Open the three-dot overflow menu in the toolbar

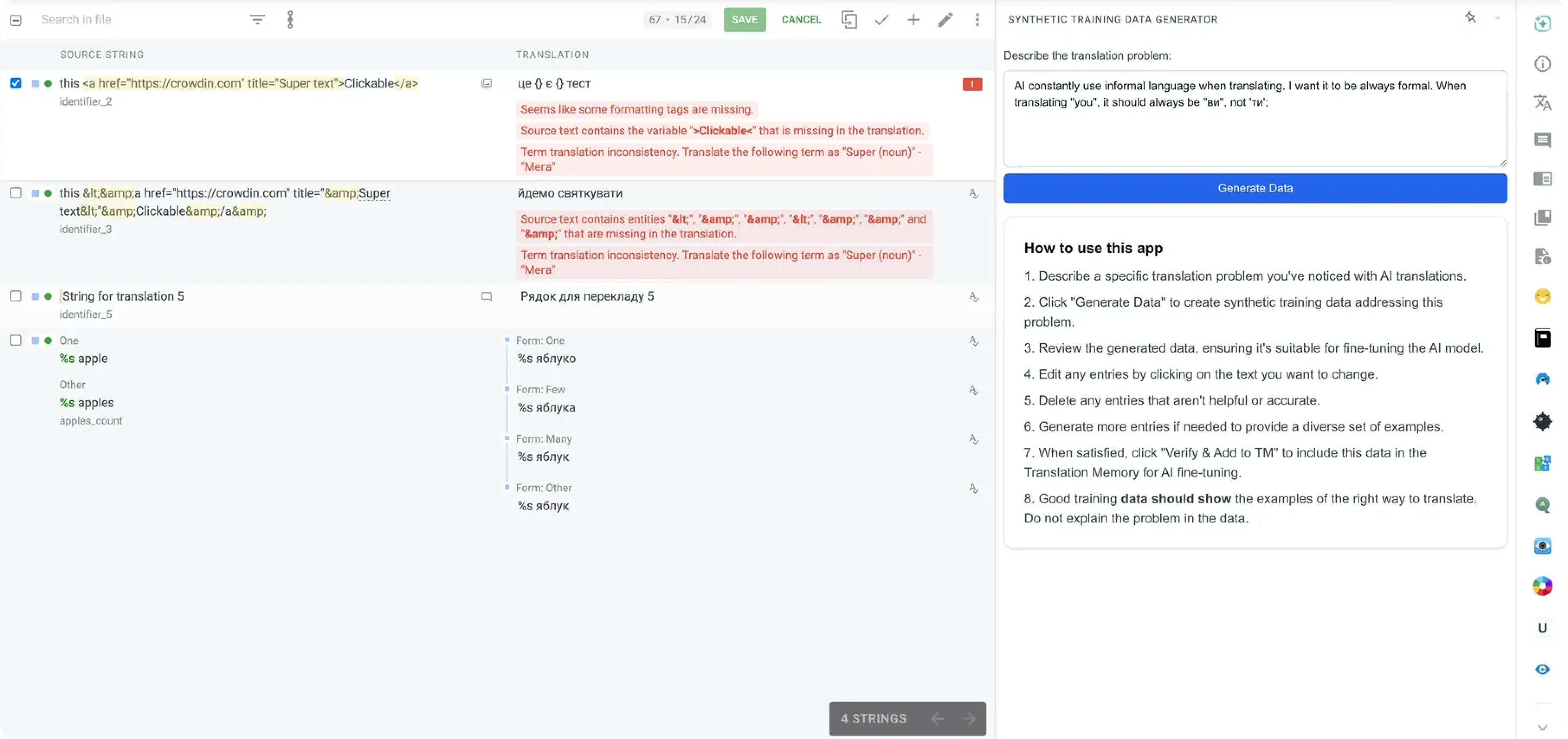[976, 19]
